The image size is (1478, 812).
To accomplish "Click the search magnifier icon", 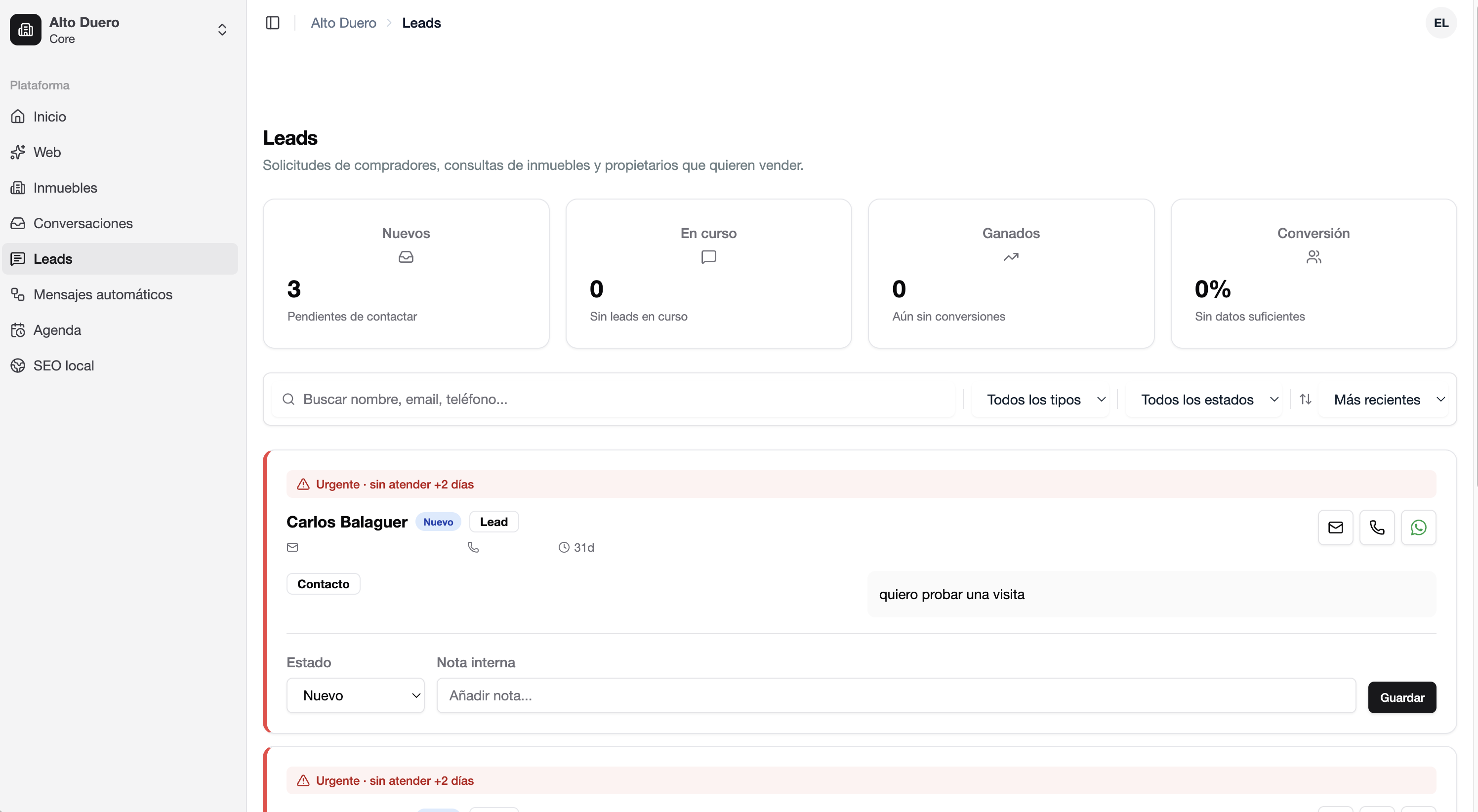I will (x=288, y=399).
